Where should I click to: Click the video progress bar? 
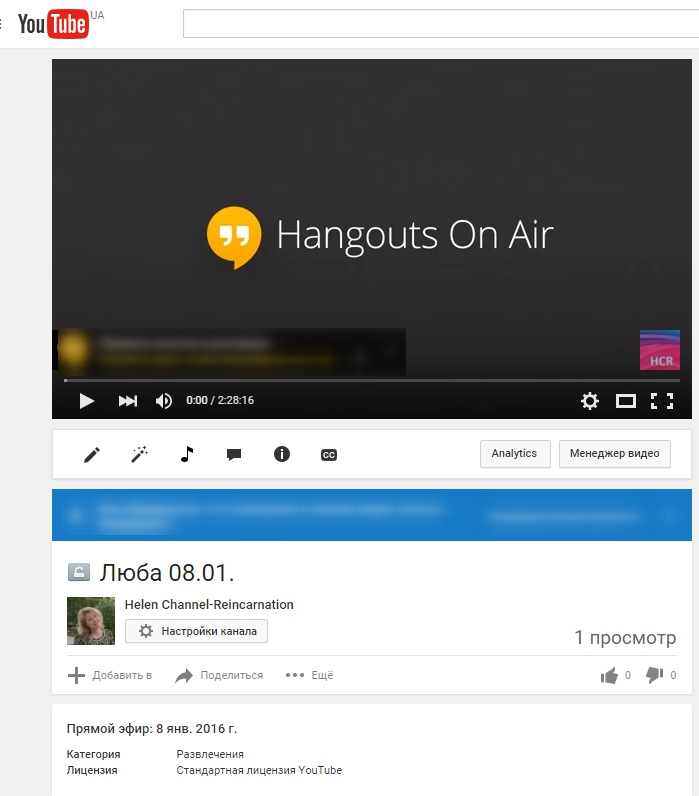(370, 380)
